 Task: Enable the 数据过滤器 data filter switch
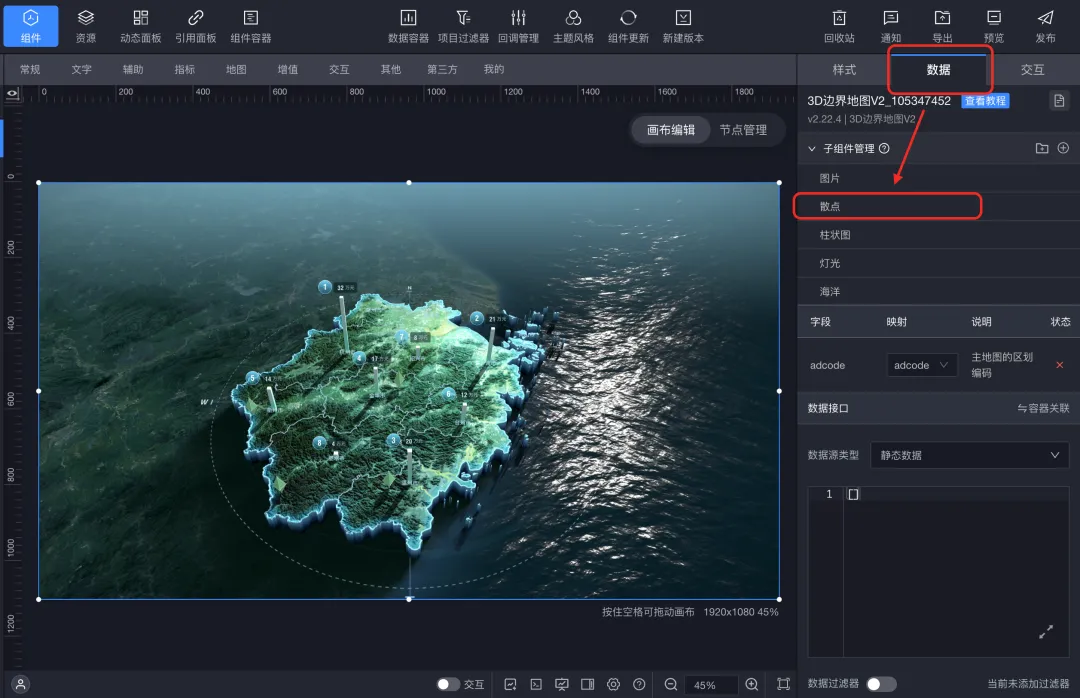pyautogui.click(x=880, y=684)
